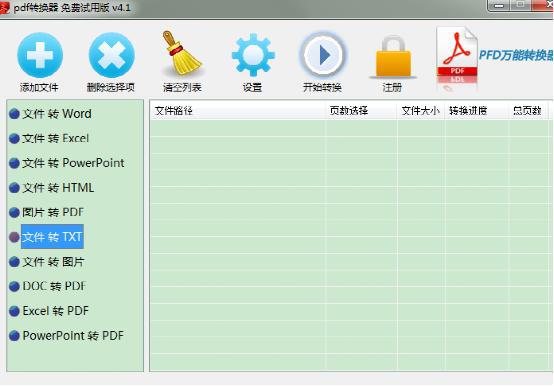Click the highlighted 文件 转 TXT label
554x386 pixels.
[52, 237]
